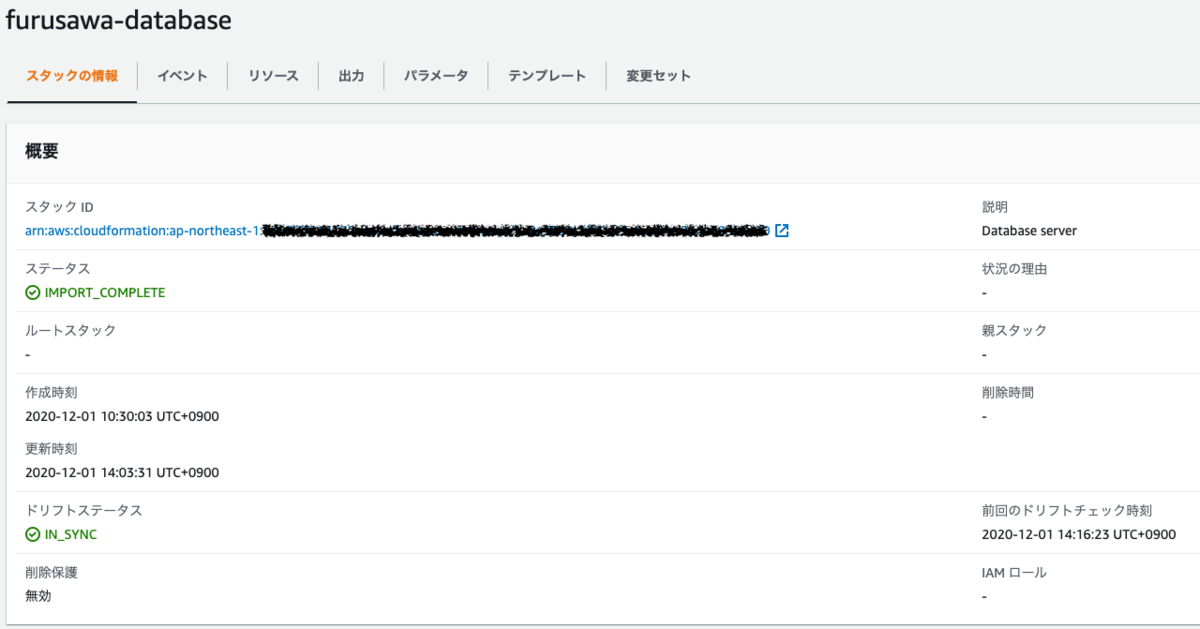Click the 説明 label
Image resolution: width=1200 pixels, height=629 pixels.
point(995,207)
